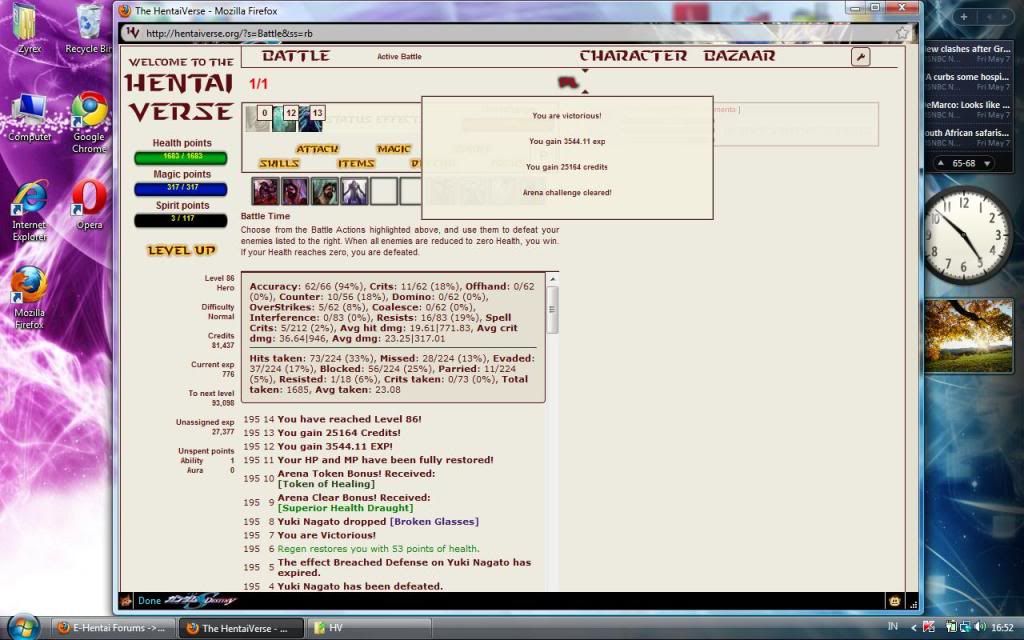Launch the Opera desktop shortcut
This screenshot has width=1024, height=640.
point(89,205)
